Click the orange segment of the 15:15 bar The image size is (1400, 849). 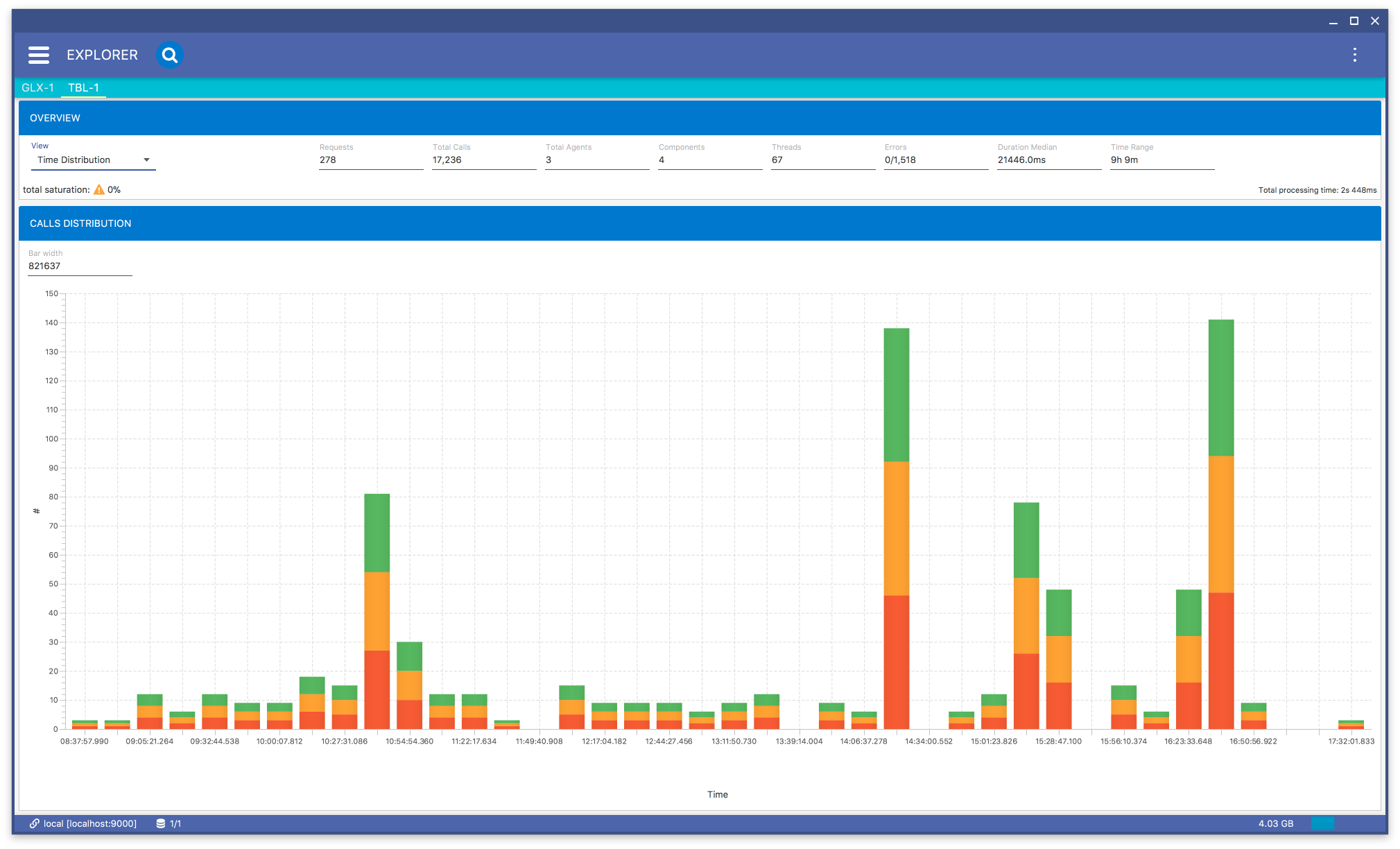pos(1026,616)
